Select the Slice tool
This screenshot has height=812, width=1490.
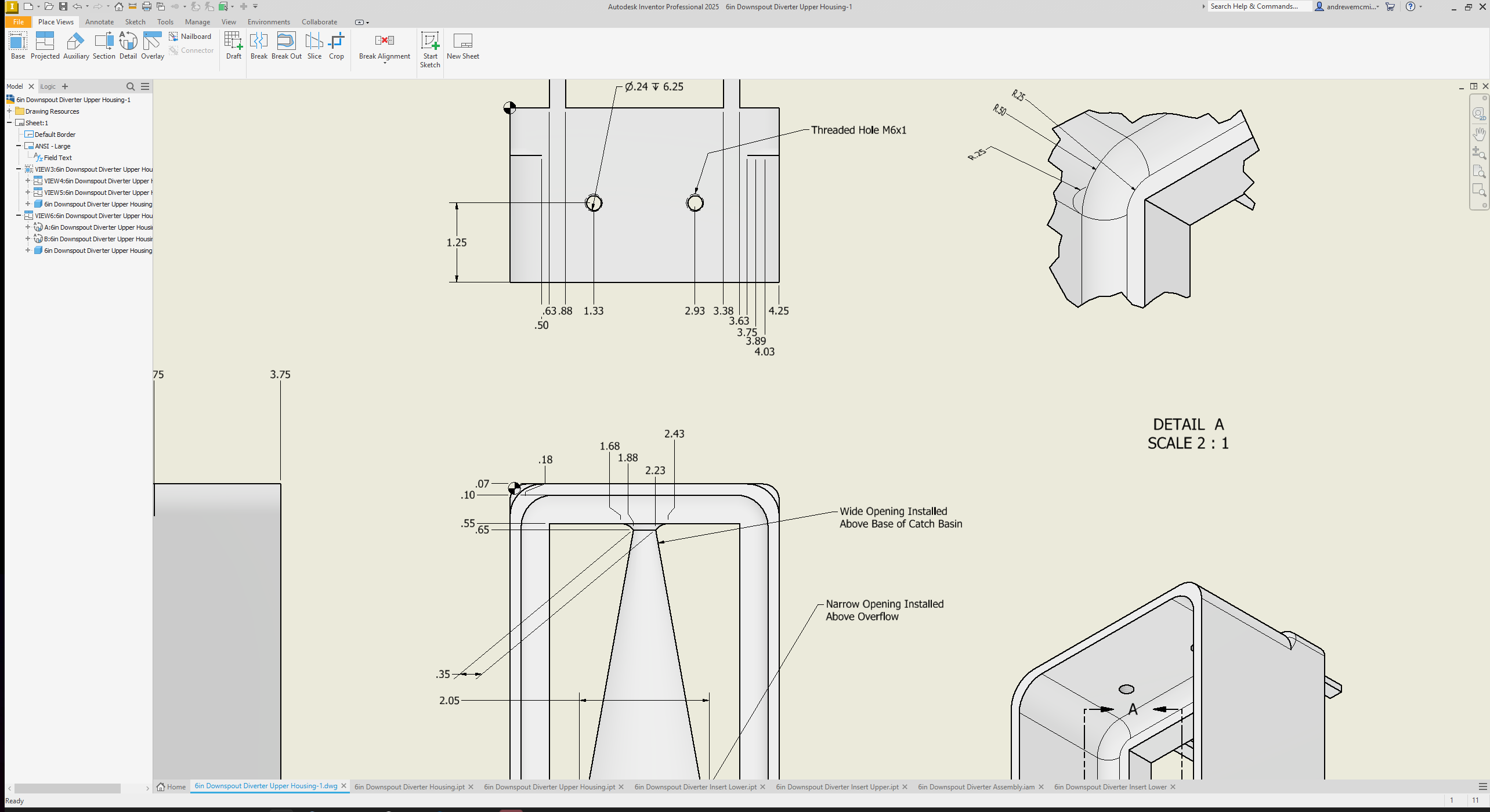click(314, 46)
